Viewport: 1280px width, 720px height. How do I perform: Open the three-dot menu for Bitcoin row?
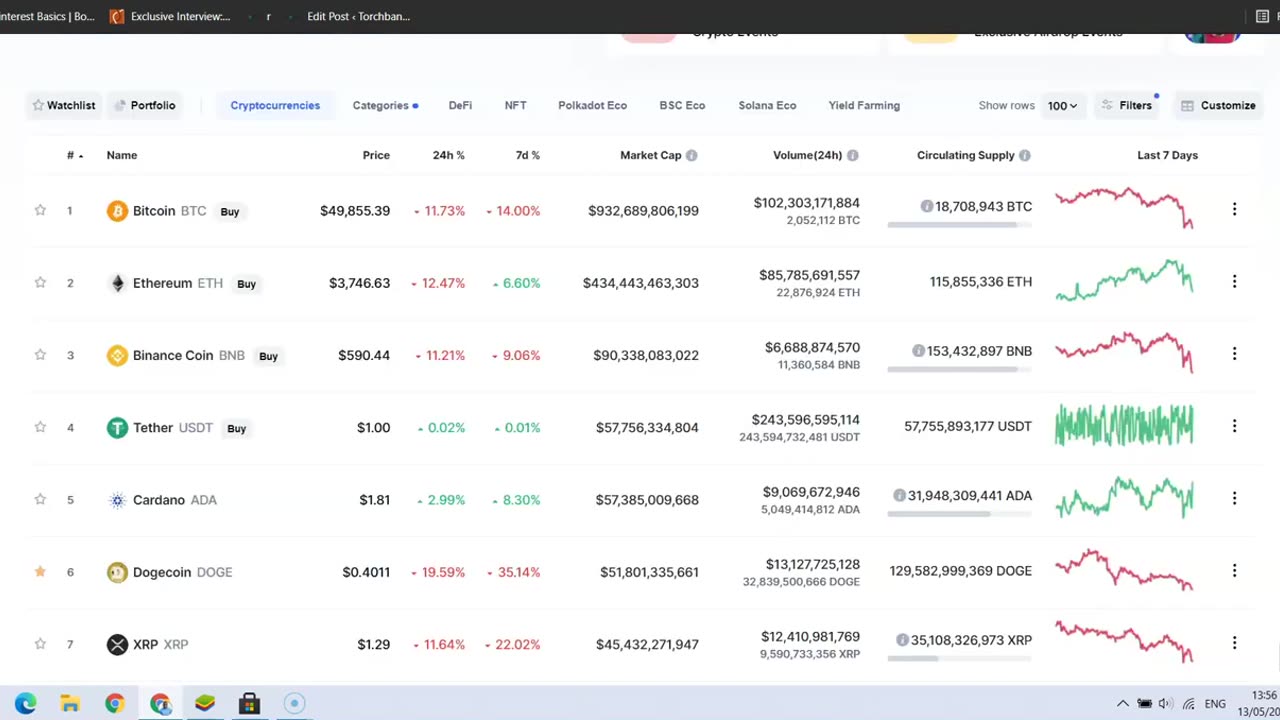pyautogui.click(x=1234, y=209)
